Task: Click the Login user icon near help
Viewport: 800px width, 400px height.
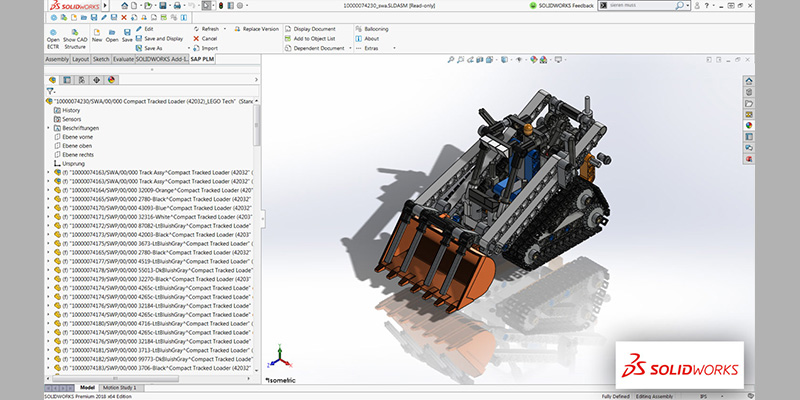Action: pyautogui.click(x=697, y=6)
